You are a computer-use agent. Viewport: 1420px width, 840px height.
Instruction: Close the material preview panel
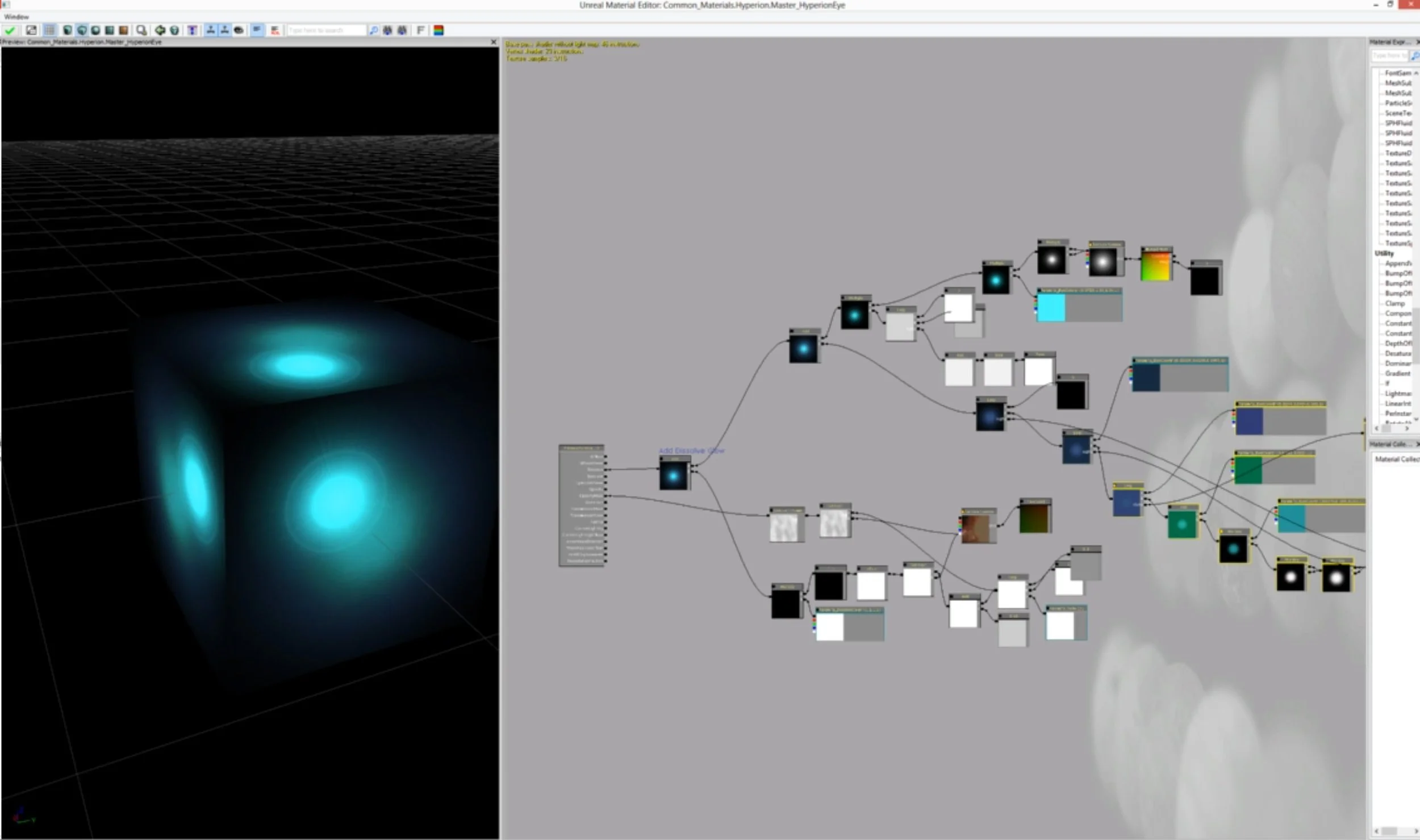(493, 42)
